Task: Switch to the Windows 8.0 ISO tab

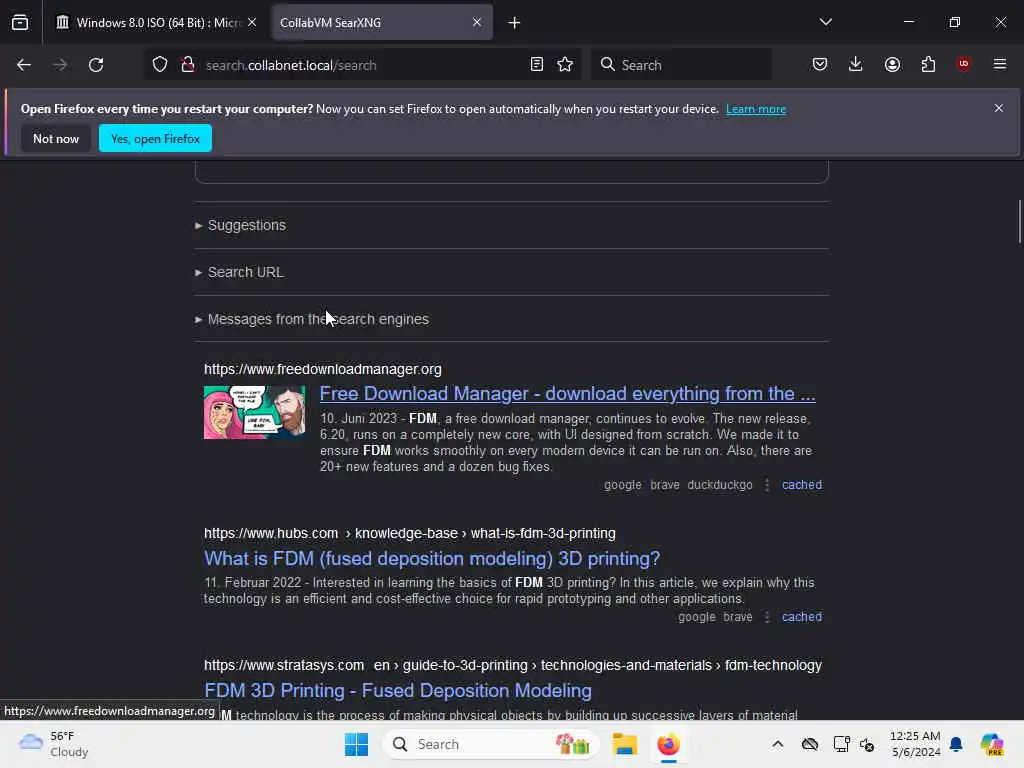Action: 155,22
